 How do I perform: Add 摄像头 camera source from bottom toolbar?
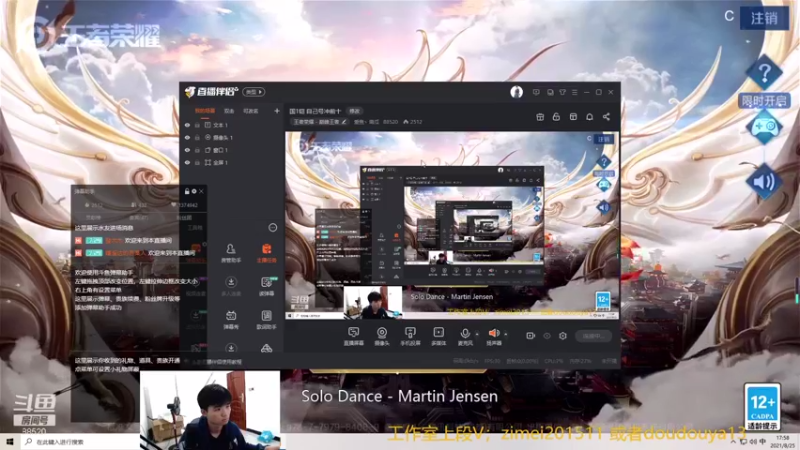(x=382, y=337)
